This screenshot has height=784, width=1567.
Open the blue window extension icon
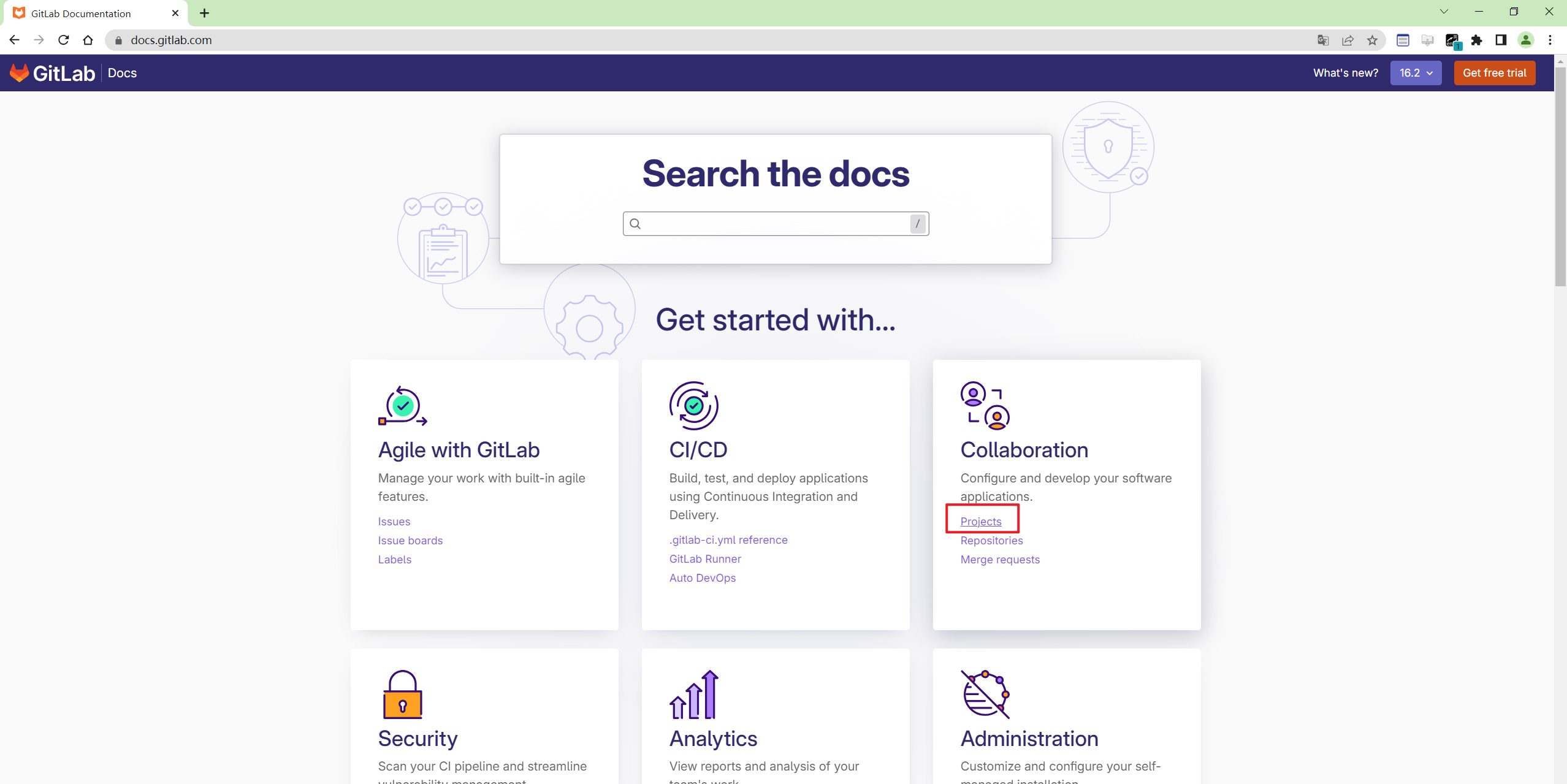pyautogui.click(x=1403, y=40)
